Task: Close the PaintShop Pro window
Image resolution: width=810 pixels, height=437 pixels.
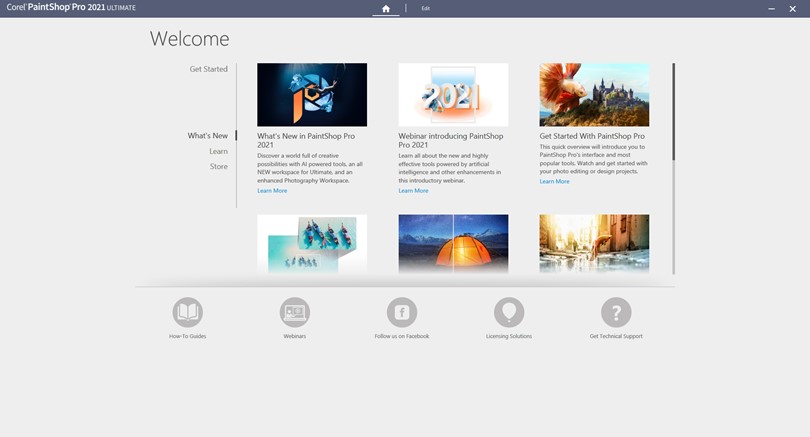Action: point(792,9)
